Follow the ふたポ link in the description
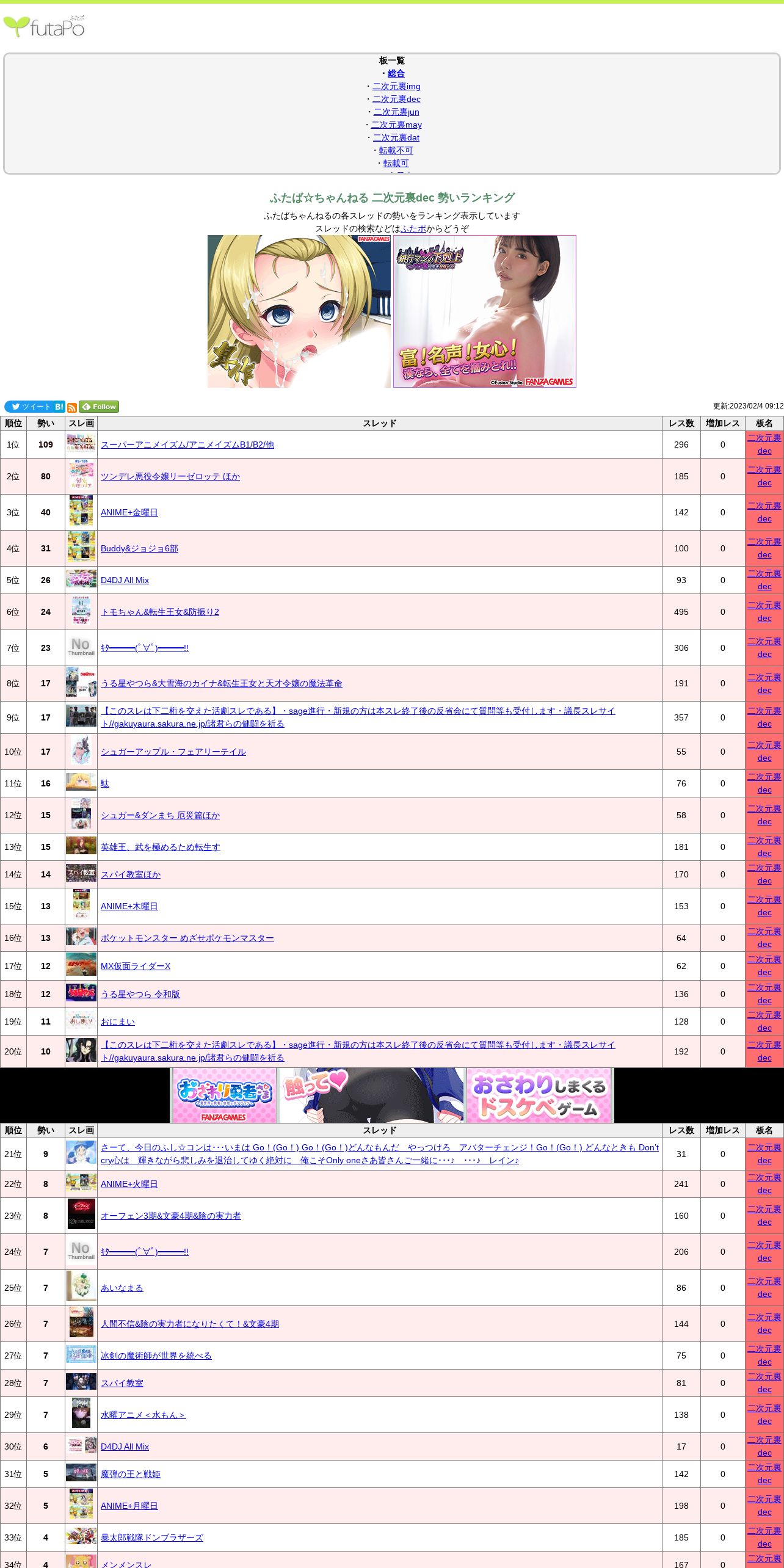 click(413, 228)
